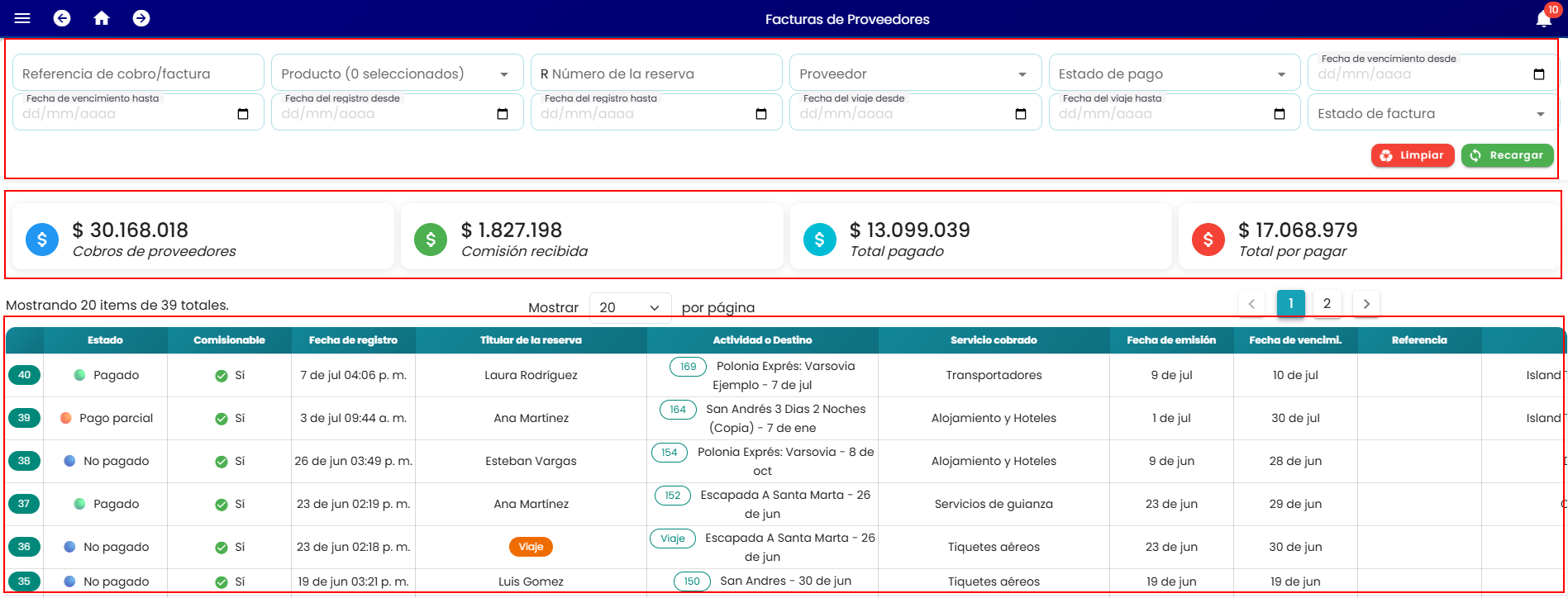Screen dimensions: 1568x598
Task: Go back with the left arrow icon
Action: point(62,18)
